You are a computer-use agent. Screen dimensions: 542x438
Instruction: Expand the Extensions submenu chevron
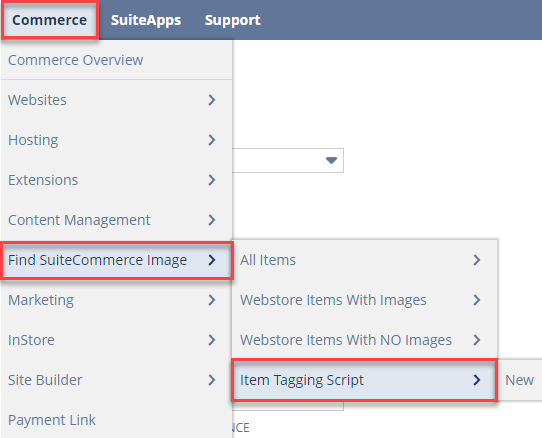(212, 180)
